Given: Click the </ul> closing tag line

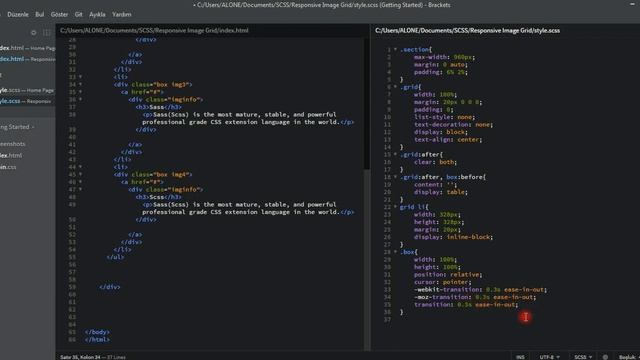Looking at the screenshot, I should click(115, 257).
